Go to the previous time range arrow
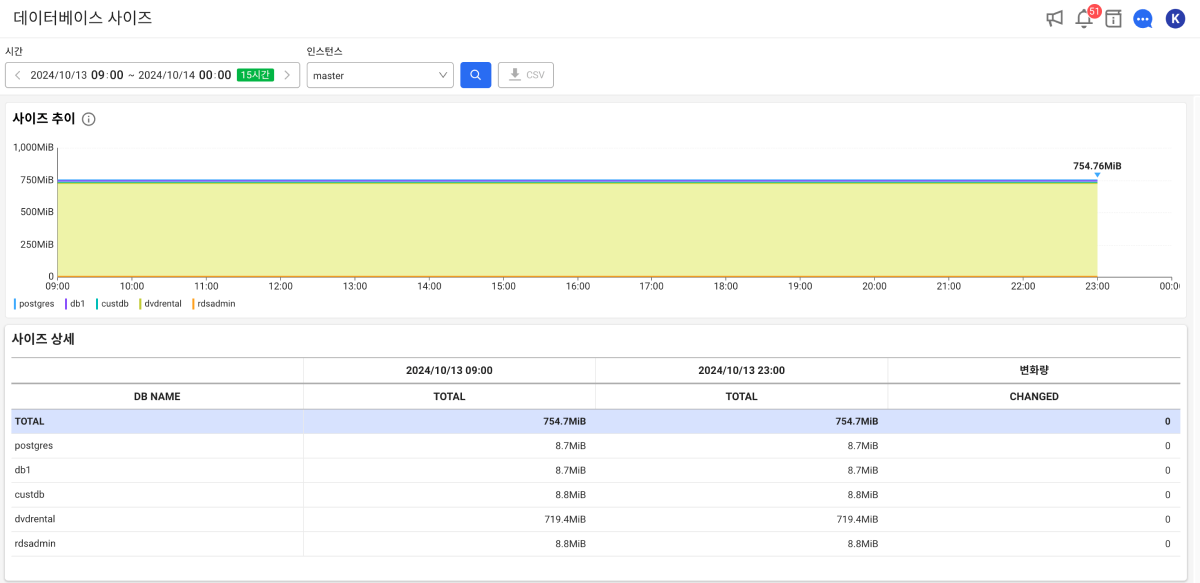1200x583 pixels. coord(18,75)
